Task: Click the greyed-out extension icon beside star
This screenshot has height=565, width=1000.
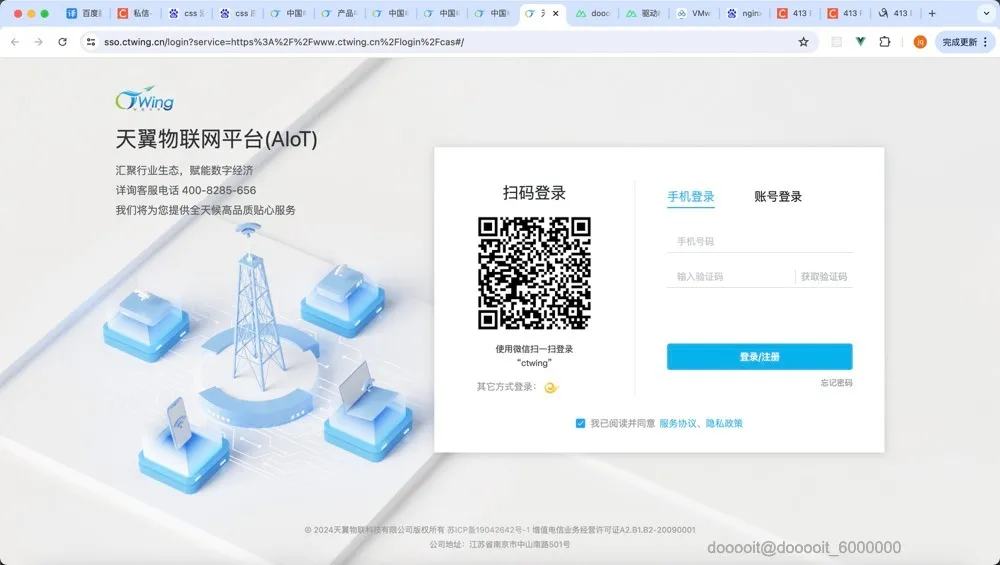Action: pos(836,42)
